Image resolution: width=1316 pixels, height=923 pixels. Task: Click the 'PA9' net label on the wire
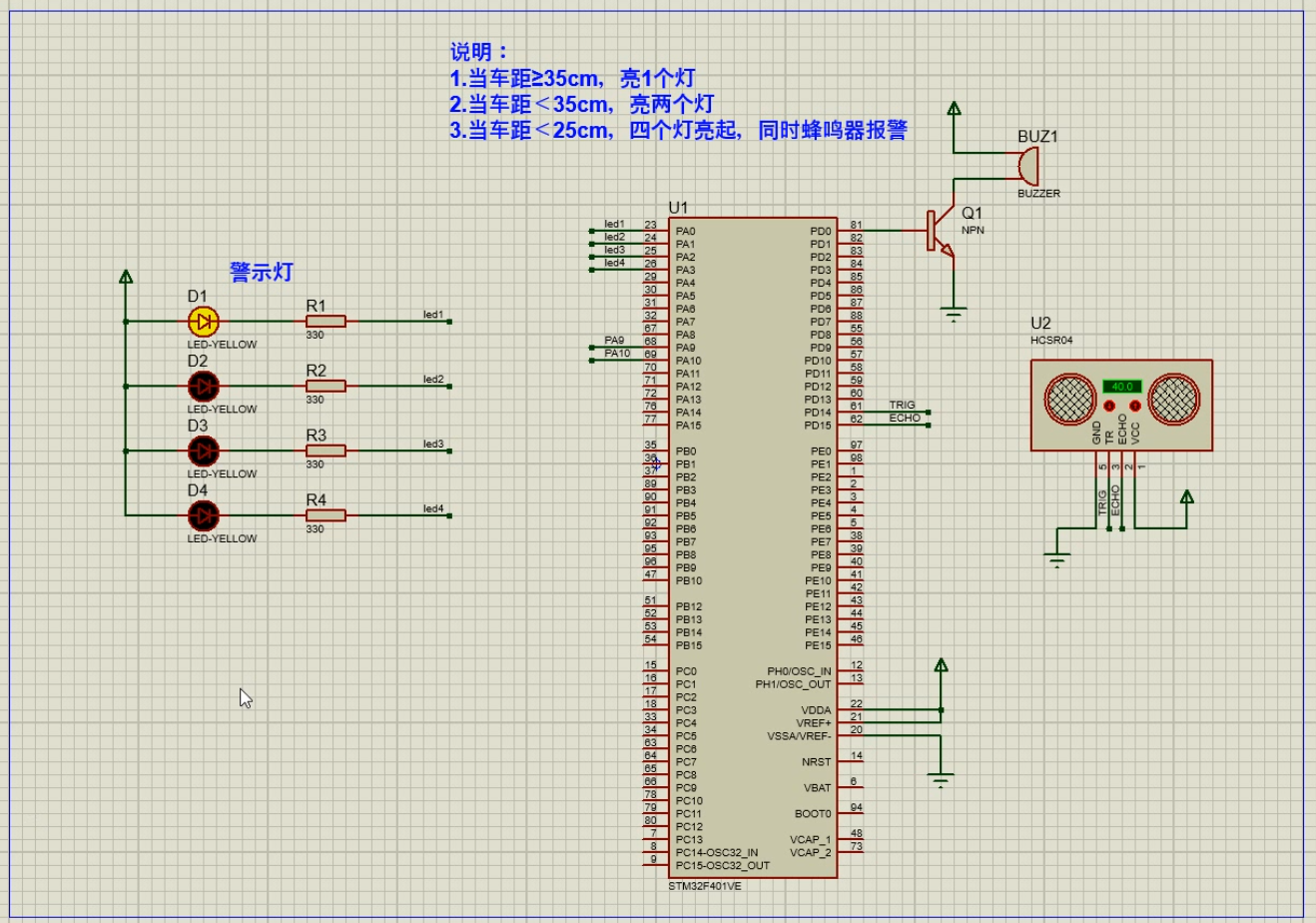coord(614,341)
